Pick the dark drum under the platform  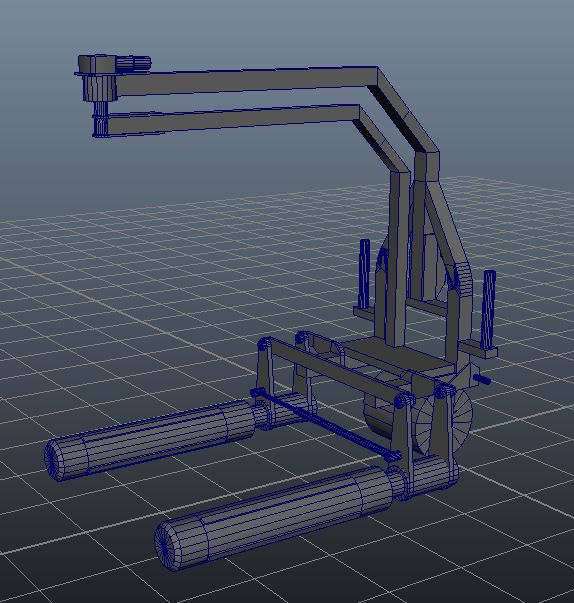click(x=379, y=417)
